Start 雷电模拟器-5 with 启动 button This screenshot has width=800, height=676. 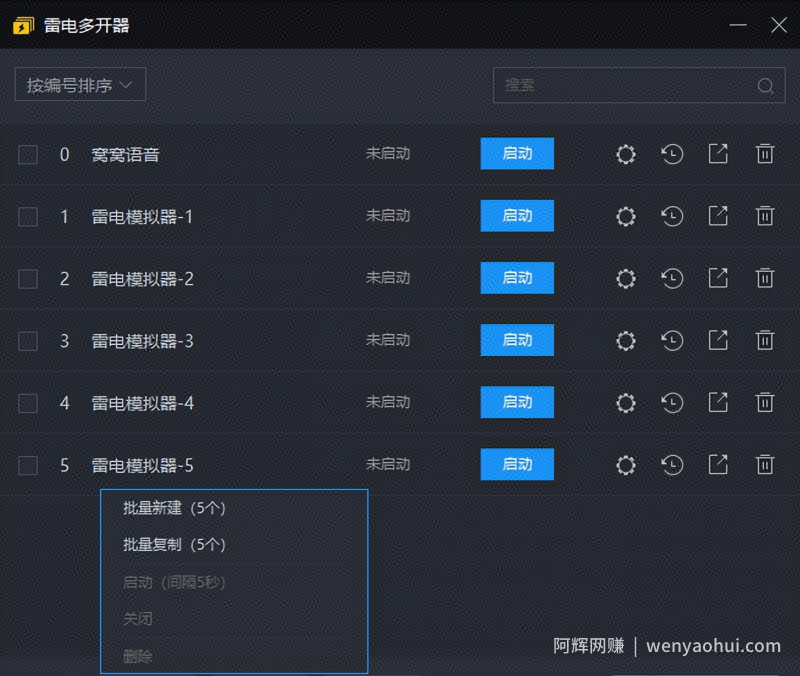(517, 464)
